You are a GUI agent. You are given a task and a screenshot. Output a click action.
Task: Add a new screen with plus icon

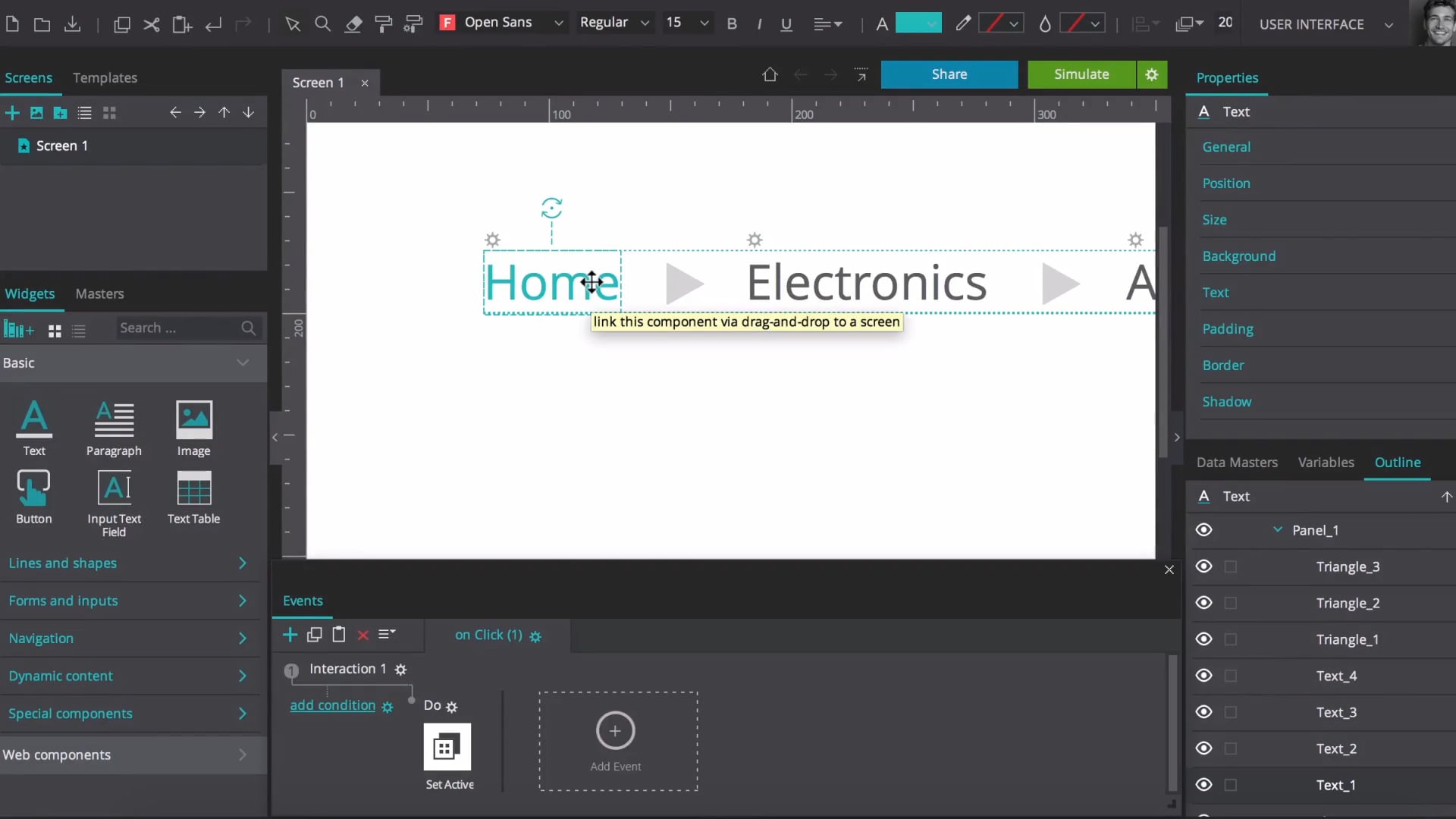(12, 113)
